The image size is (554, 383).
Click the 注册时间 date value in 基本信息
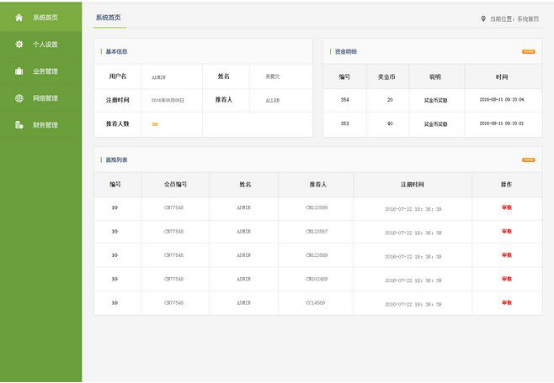click(168, 101)
